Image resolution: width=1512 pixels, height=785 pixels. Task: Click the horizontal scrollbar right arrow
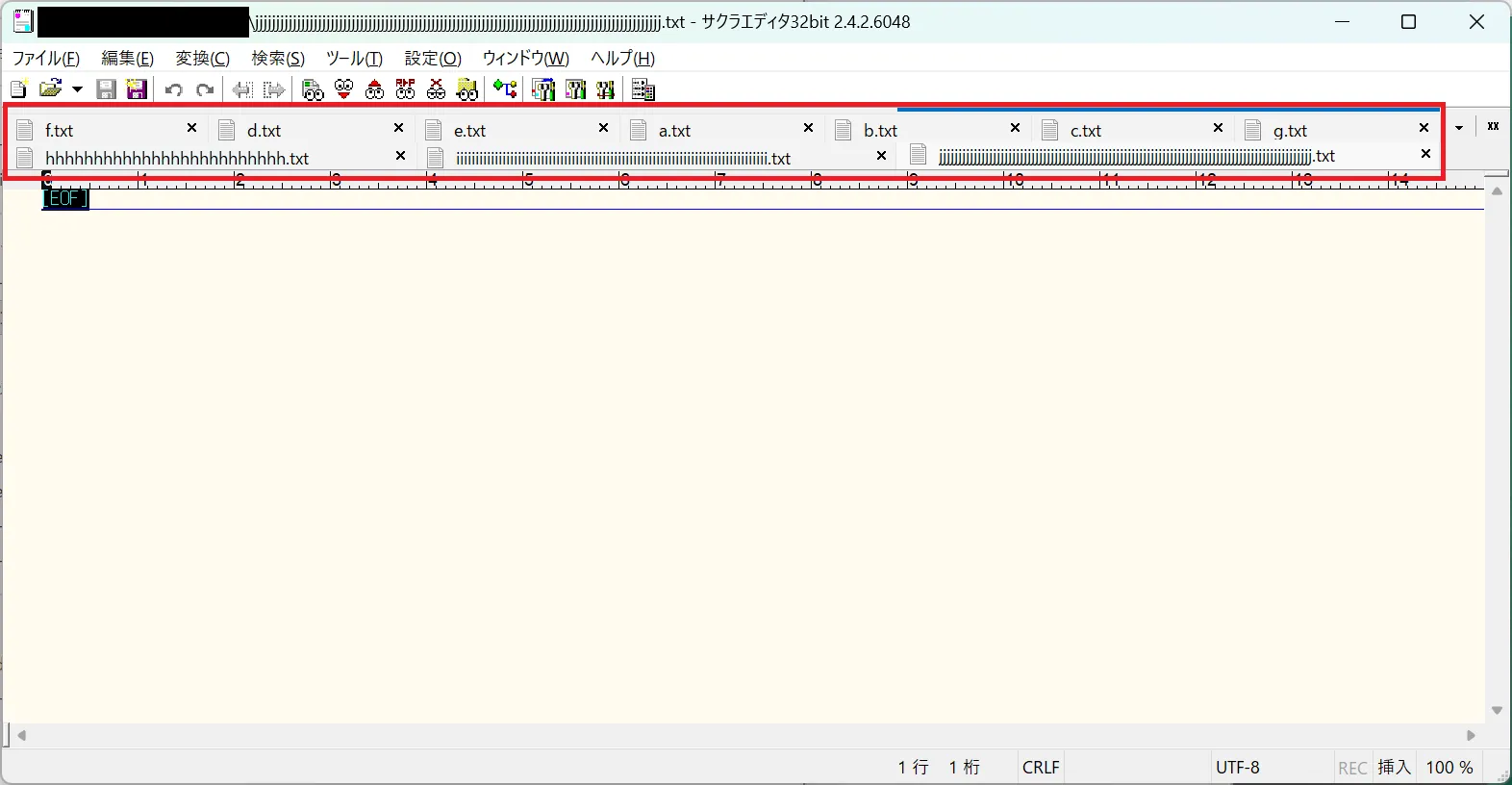pyautogui.click(x=1471, y=736)
